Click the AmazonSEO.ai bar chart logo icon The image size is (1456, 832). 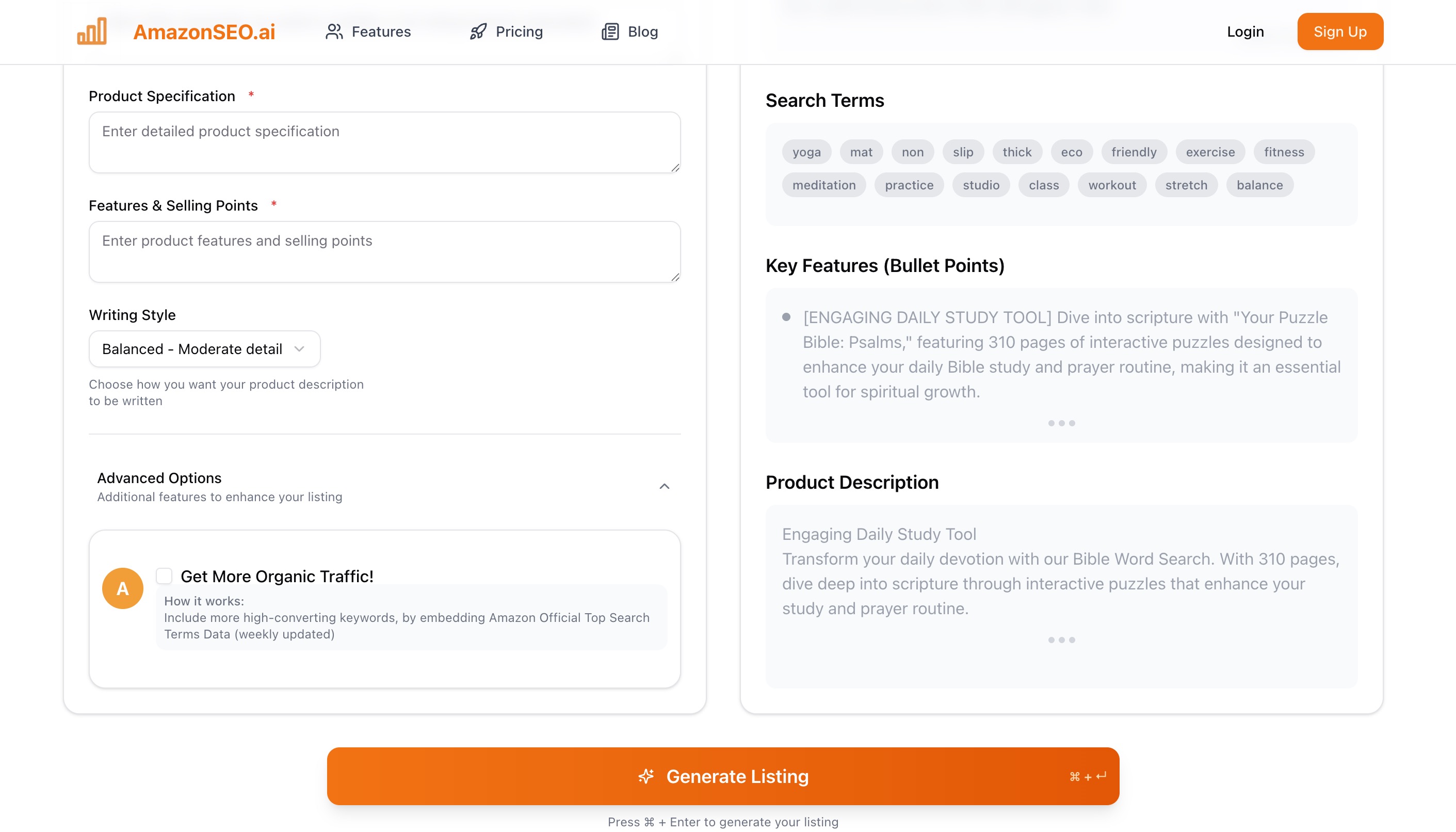92,31
